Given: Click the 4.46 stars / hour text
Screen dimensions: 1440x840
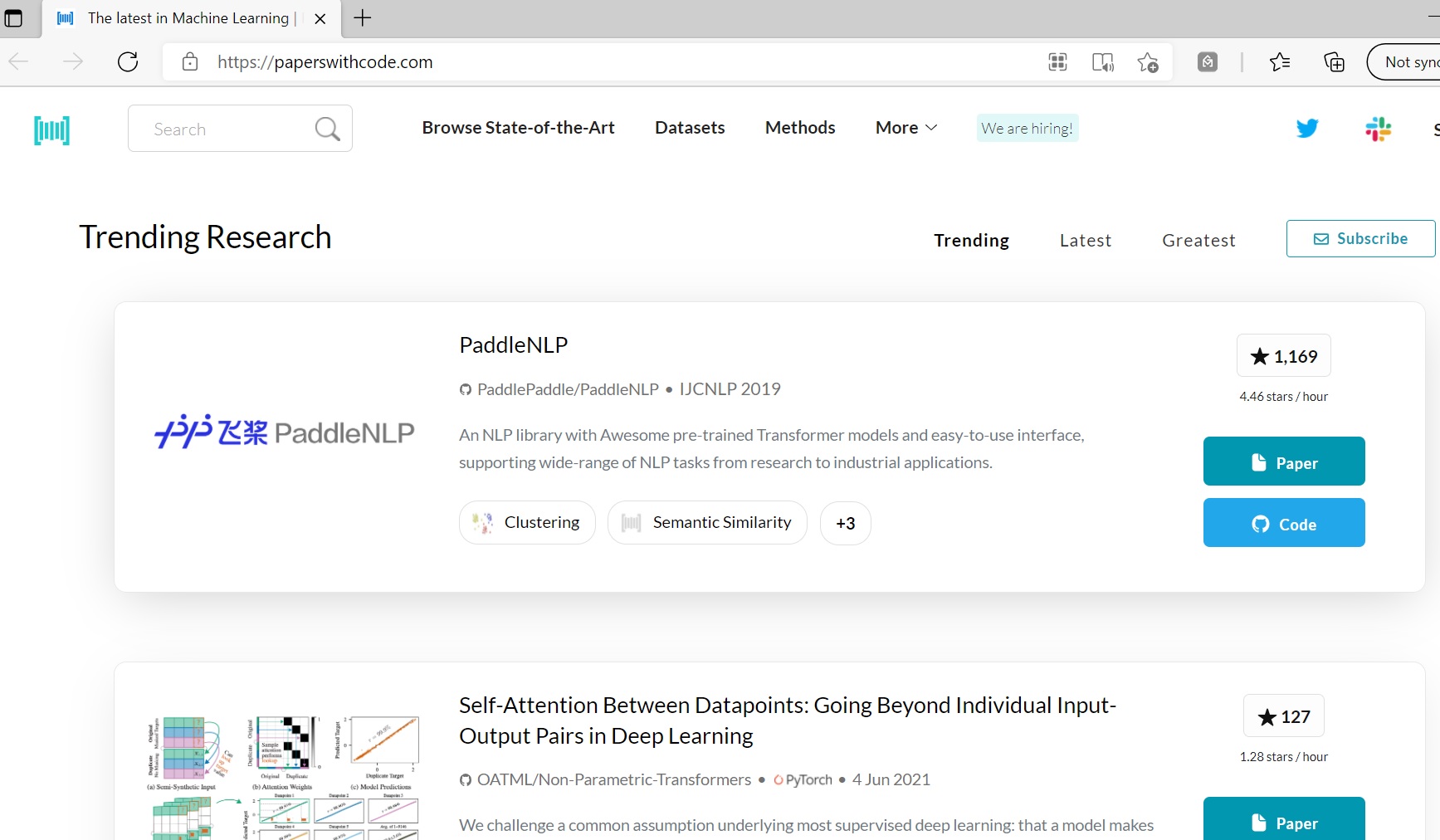Looking at the screenshot, I should [x=1283, y=397].
